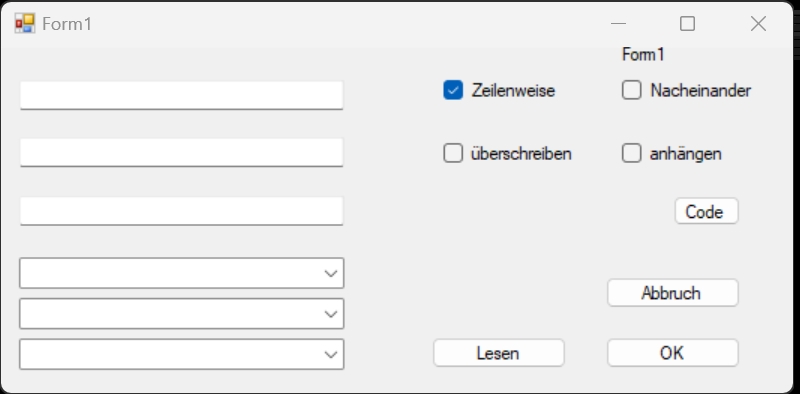
Task: Click the Form1 title bar text
Action: [x=67, y=24]
